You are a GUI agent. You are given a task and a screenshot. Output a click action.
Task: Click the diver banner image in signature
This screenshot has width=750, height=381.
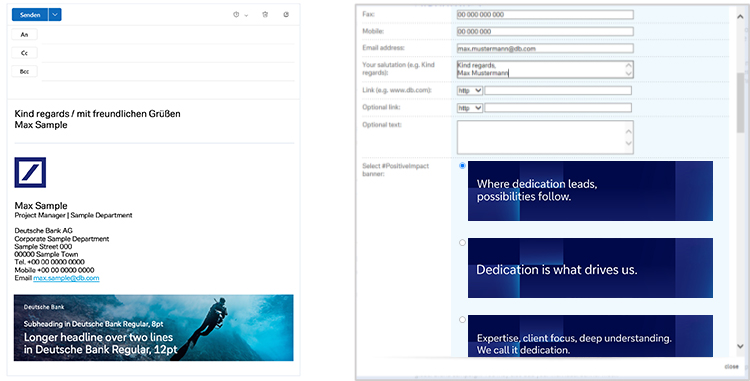154,328
